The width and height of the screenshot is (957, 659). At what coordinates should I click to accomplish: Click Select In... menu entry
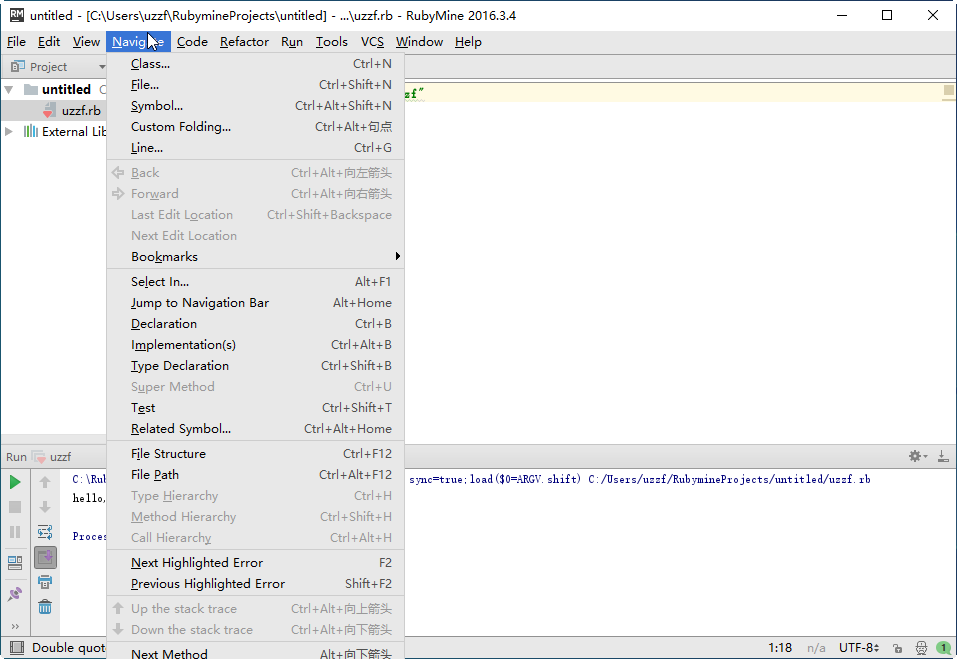pos(255,281)
